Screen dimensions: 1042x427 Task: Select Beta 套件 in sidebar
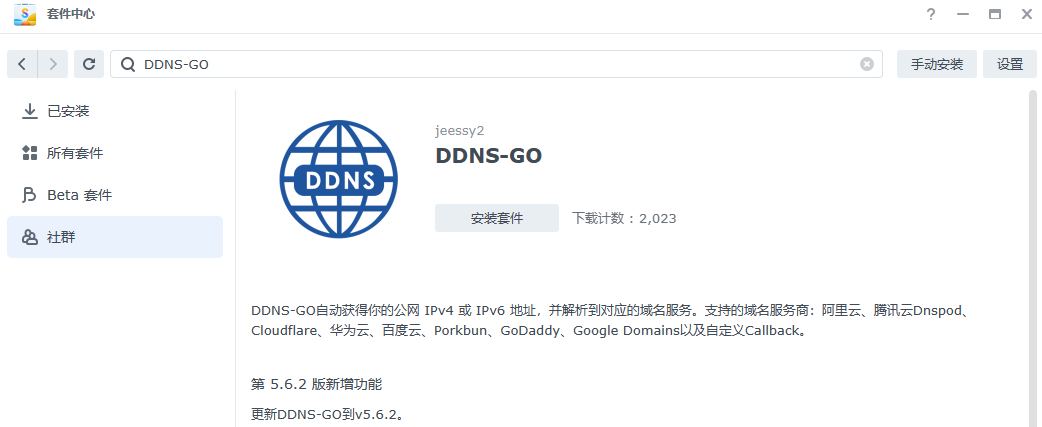point(115,195)
